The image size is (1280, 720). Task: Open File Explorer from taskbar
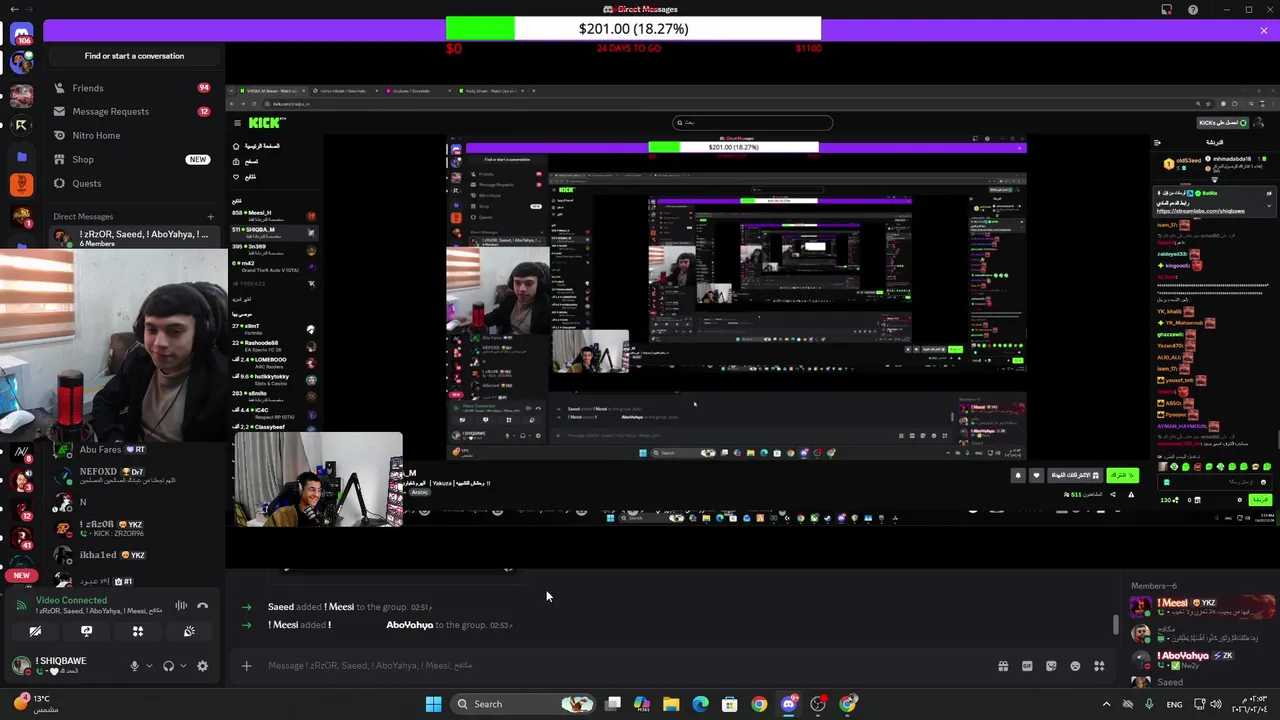(x=671, y=704)
